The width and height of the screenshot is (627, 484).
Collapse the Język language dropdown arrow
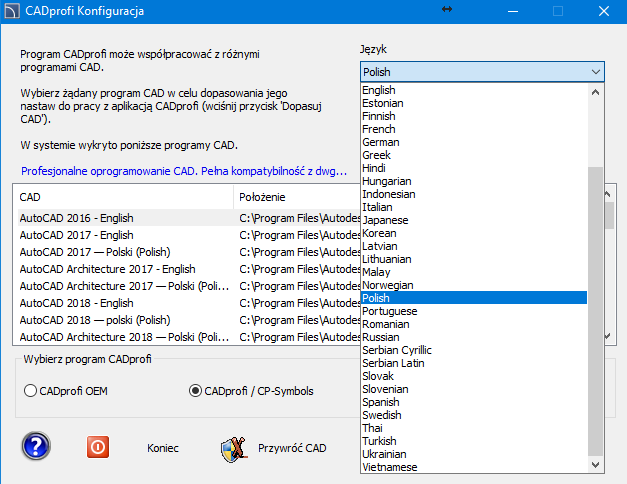(x=596, y=72)
